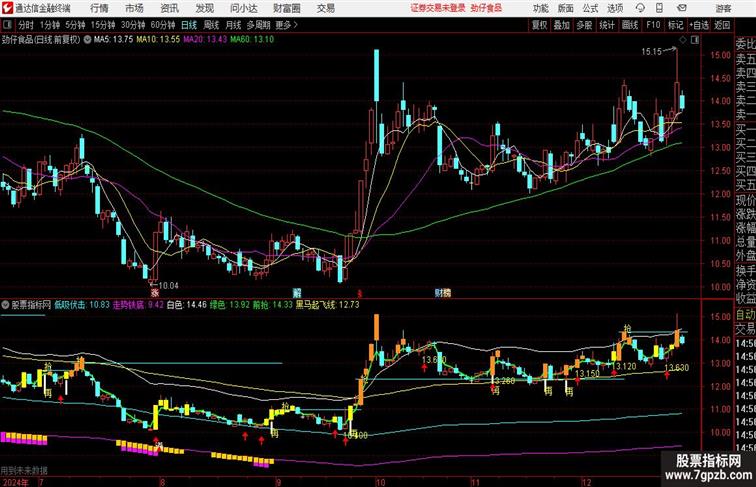
Task: Click the 游客 user account label
Action: point(723,8)
